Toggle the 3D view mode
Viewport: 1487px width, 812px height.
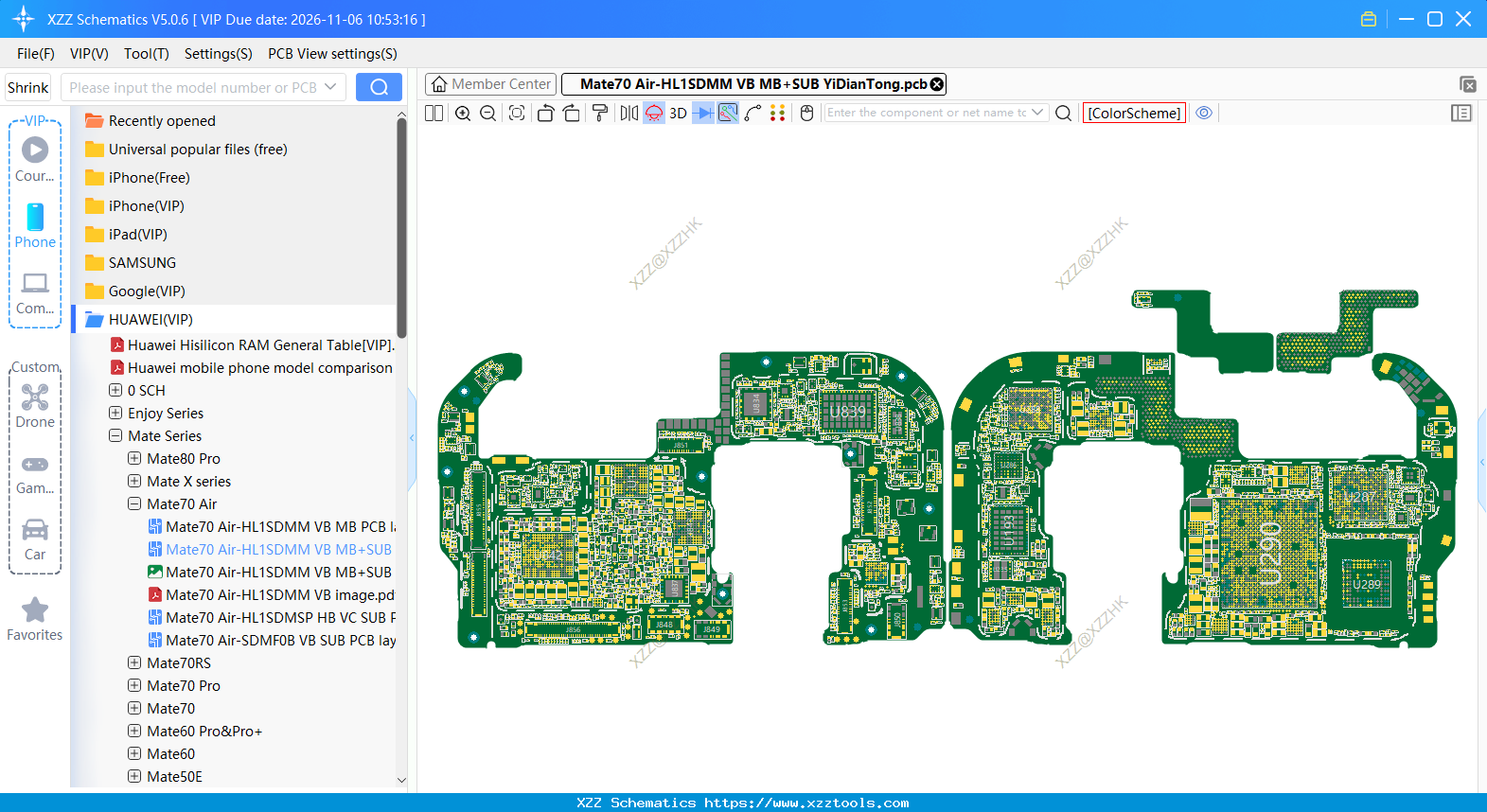678,114
